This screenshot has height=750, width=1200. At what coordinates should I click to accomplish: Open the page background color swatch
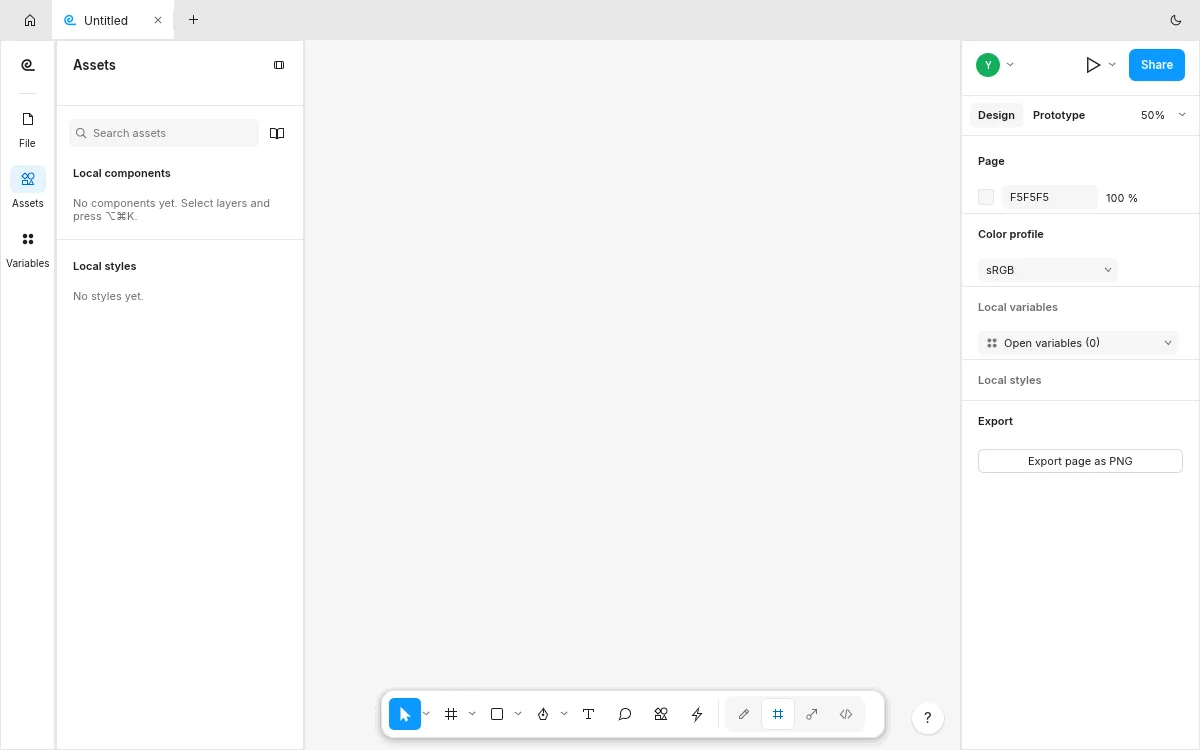986,198
